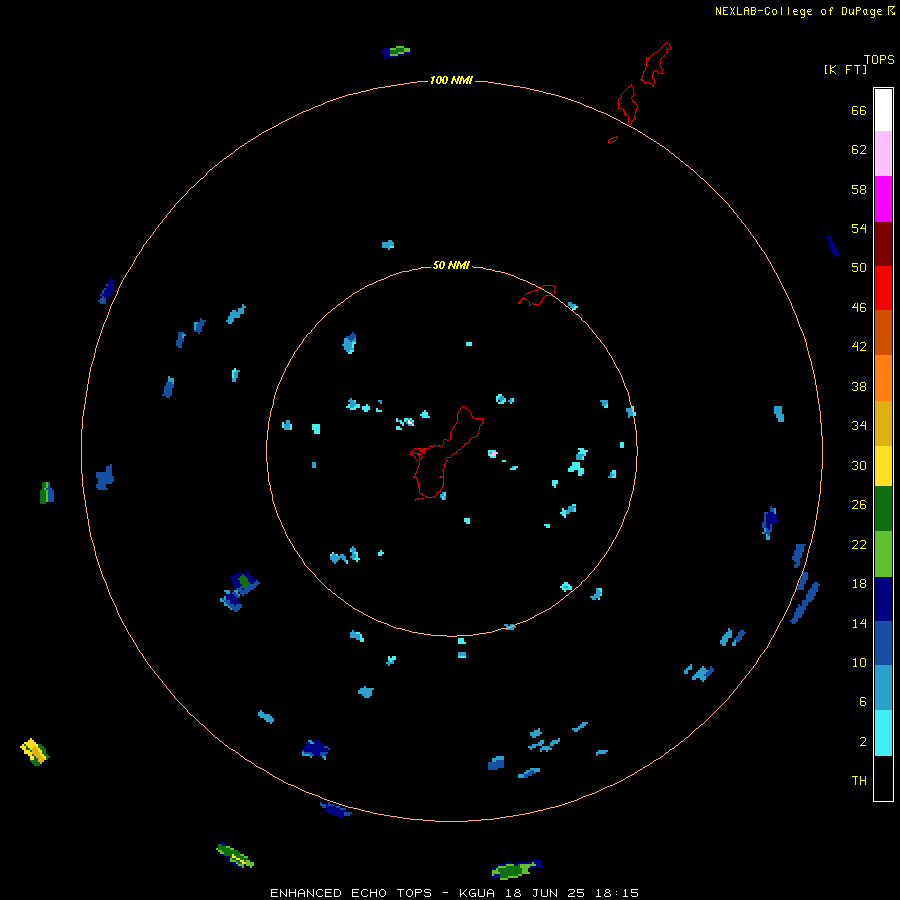The image size is (900, 900).
Task: Click the [K FT] units label
Action: click(845, 69)
